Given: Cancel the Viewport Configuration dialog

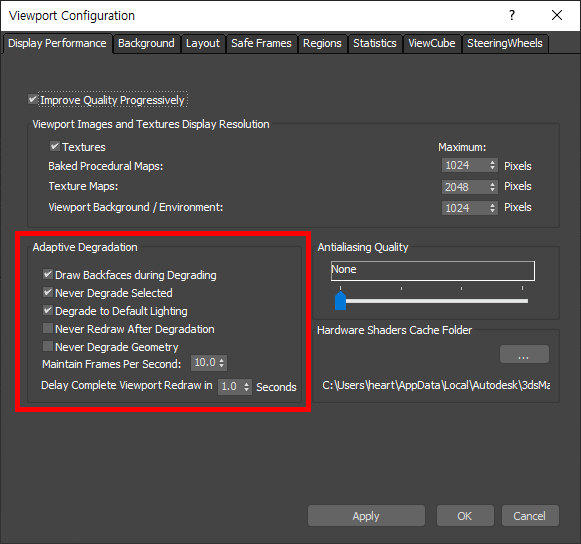Looking at the screenshot, I should pyautogui.click(x=530, y=515).
